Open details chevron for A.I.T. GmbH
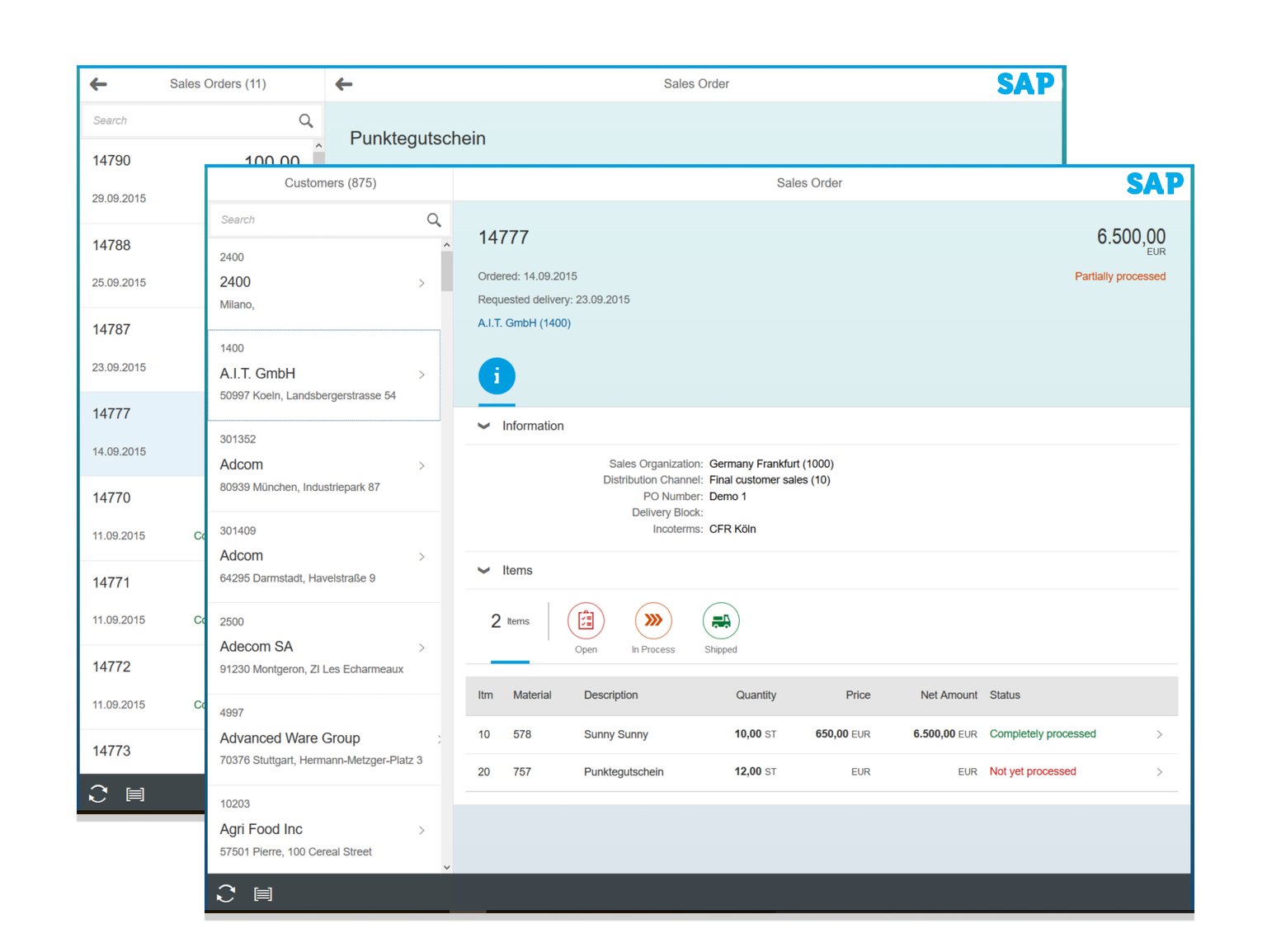The height and width of the screenshot is (952, 1267). 422,375
